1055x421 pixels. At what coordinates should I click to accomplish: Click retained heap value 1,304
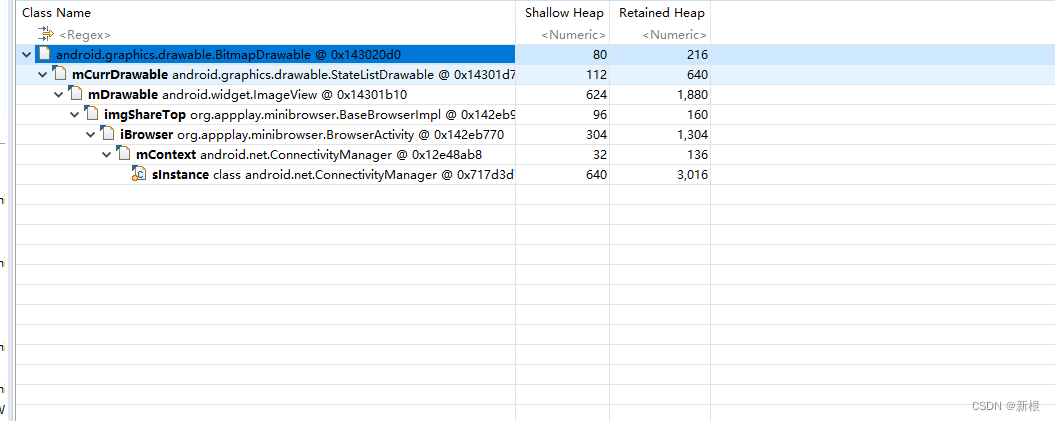coord(693,135)
